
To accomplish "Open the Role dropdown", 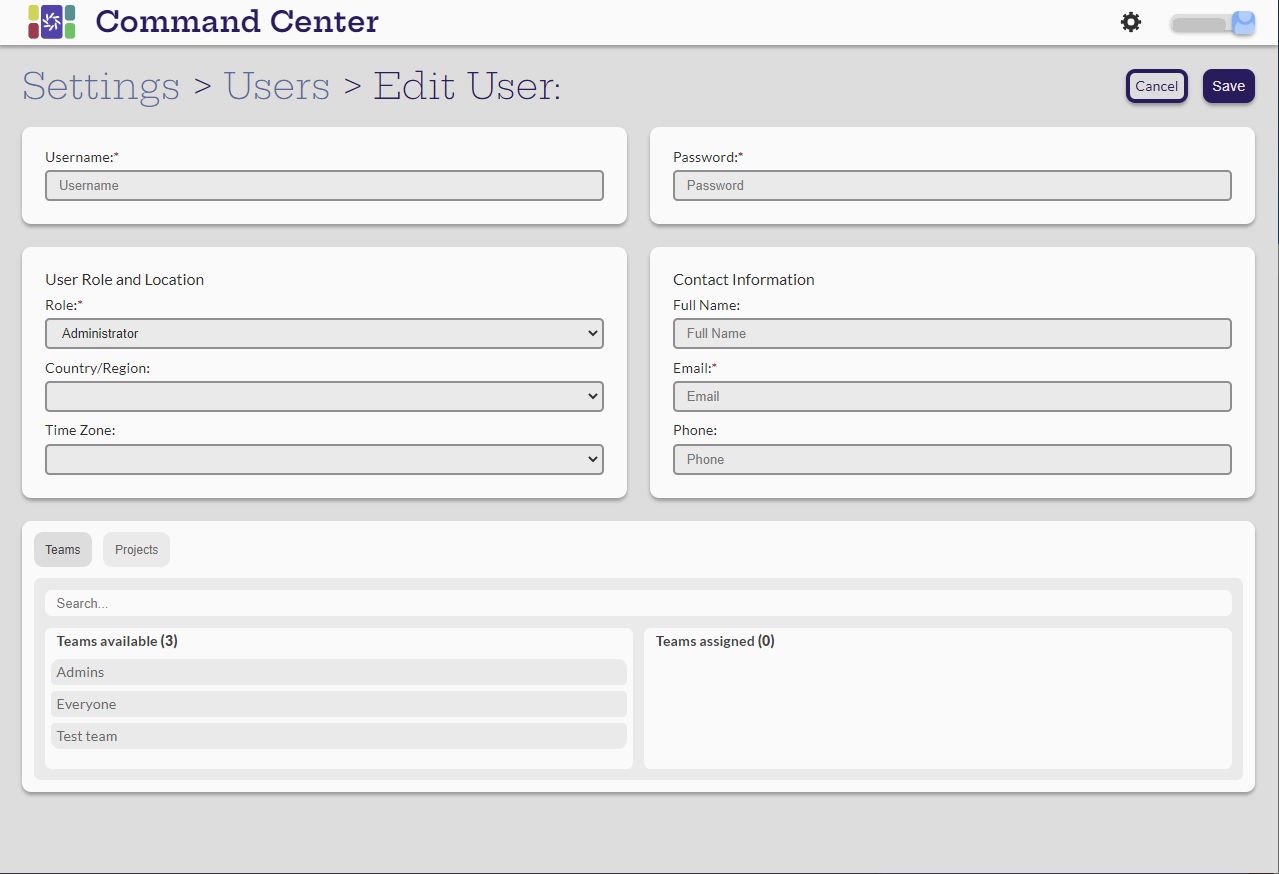I will pos(324,333).
